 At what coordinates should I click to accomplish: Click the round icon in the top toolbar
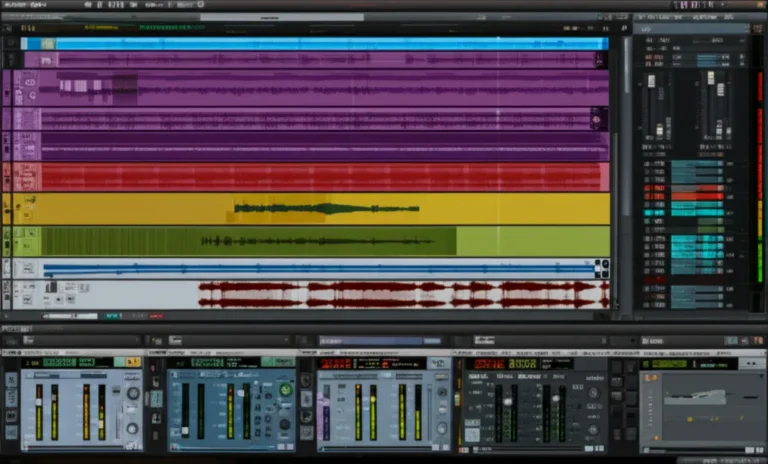[200, 4]
